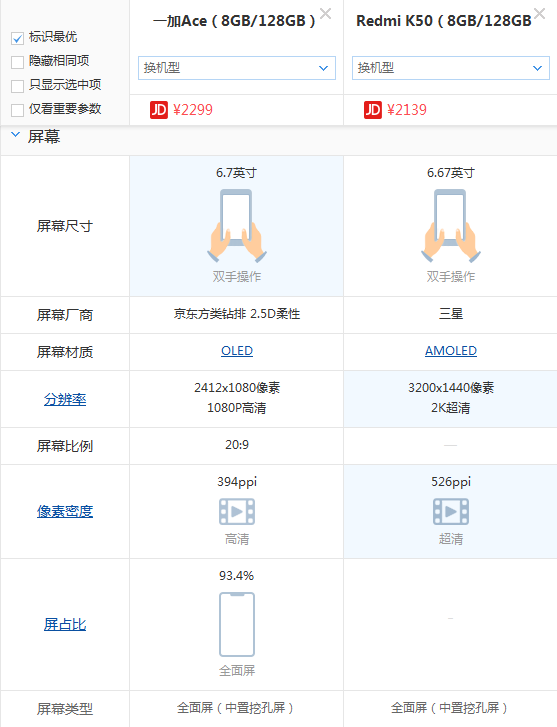This screenshot has height=727, width=557.
Task: Click 一加Ace's 全面屏（中置挖孔屏） cell
Action: click(237, 708)
